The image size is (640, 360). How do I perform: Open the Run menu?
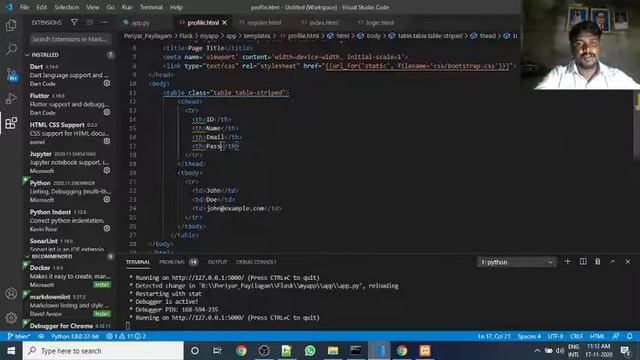pyautogui.click(x=127, y=7)
